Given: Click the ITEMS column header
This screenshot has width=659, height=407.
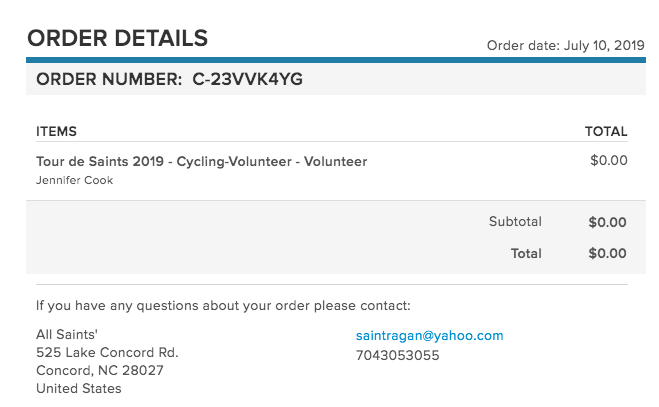Looking at the screenshot, I should [x=56, y=132].
